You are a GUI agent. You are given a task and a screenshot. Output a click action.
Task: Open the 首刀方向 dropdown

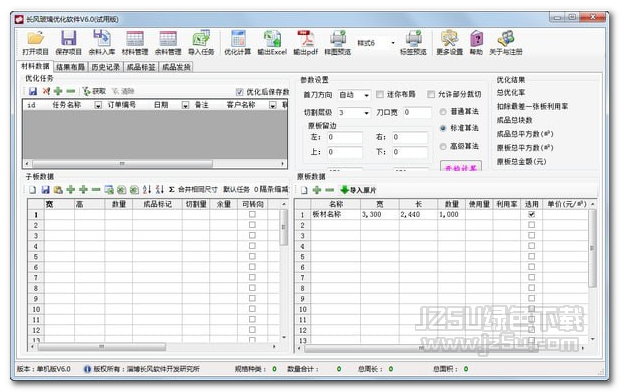coord(367,95)
